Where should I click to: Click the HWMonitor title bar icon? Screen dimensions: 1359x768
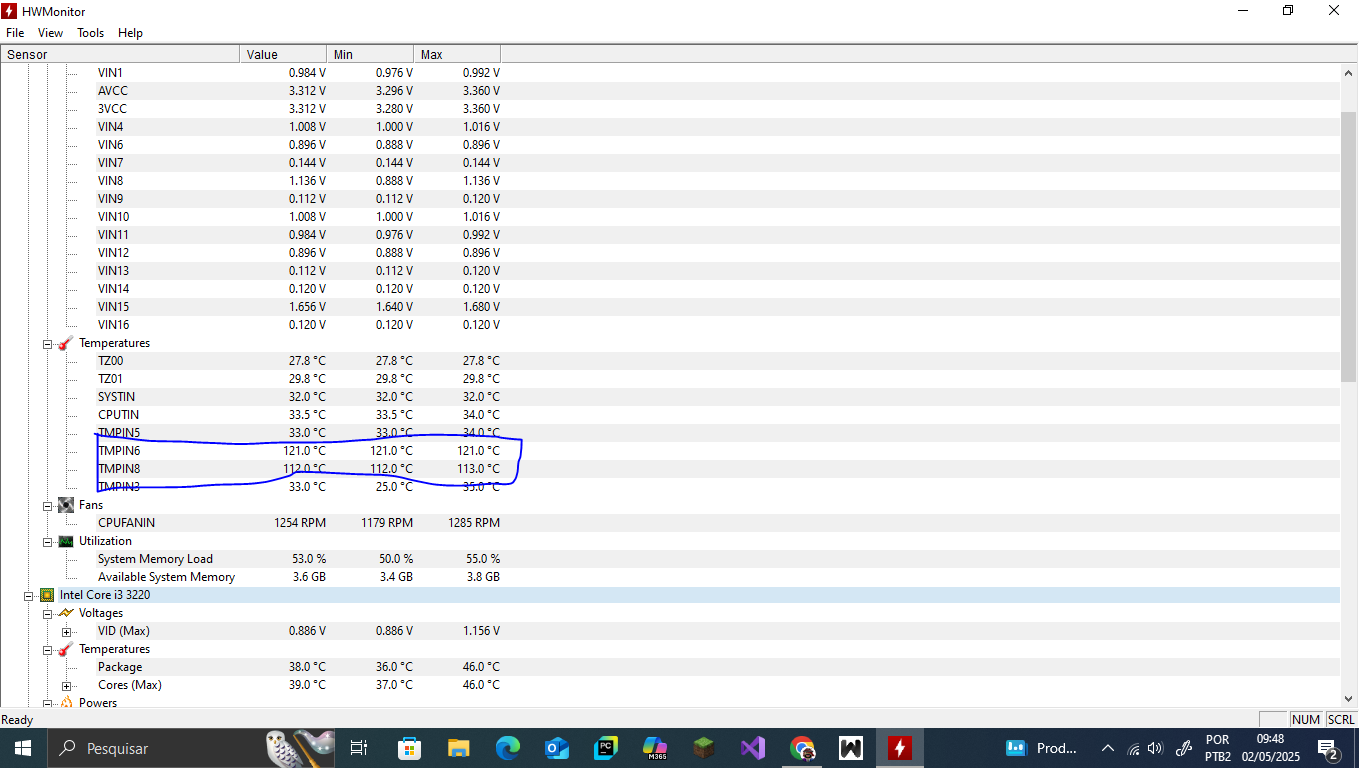coord(10,11)
